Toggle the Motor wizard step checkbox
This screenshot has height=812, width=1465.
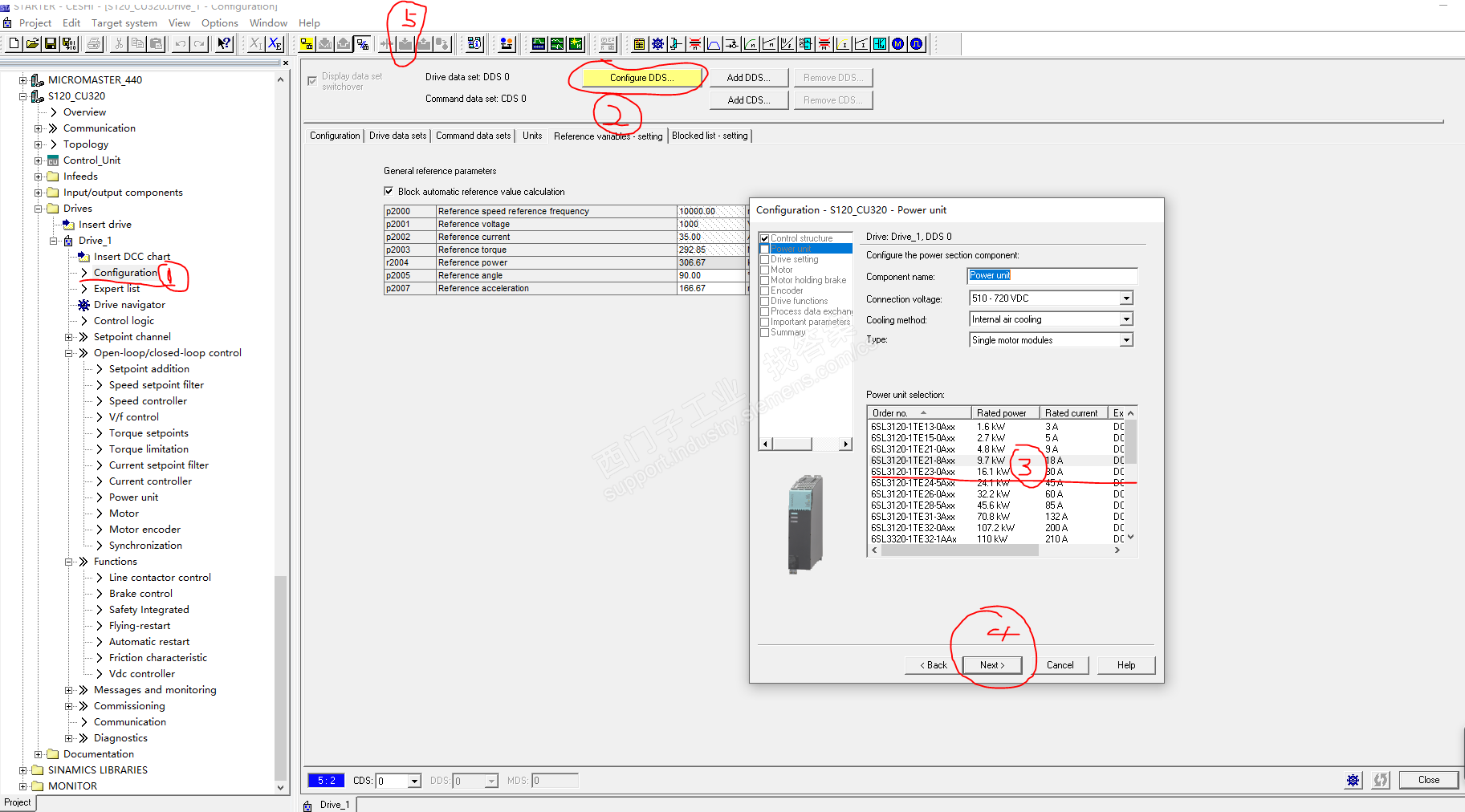[765, 270]
